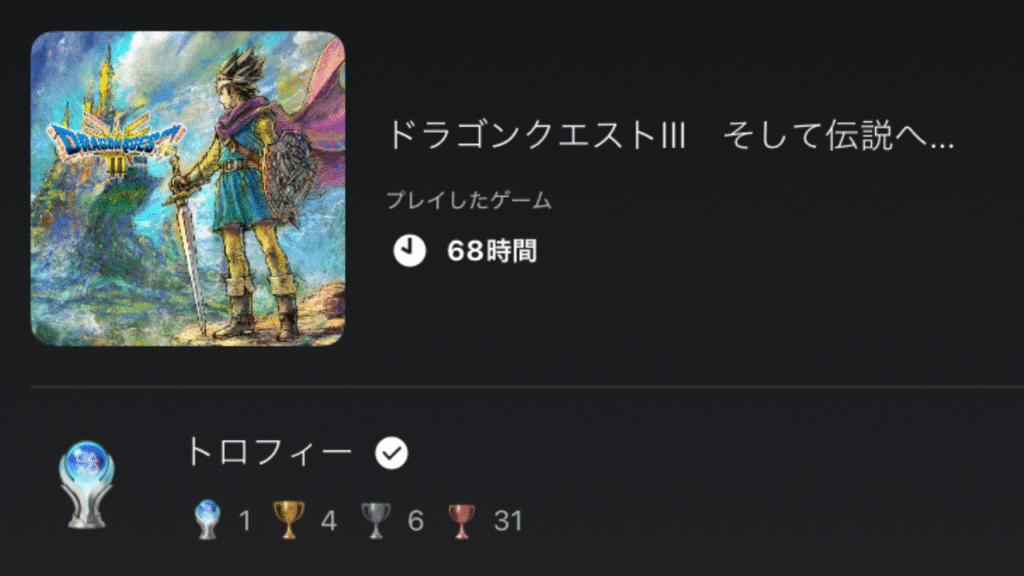The image size is (1024, 576).
Task: Click the clock playtime icon
Action: point(409,251)
